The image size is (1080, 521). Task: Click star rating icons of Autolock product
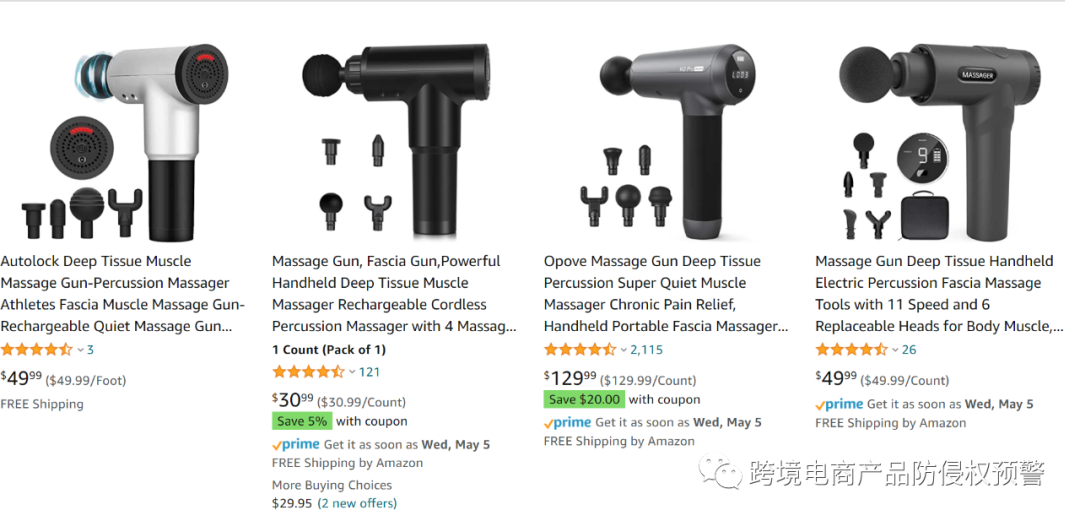point(37,349)
